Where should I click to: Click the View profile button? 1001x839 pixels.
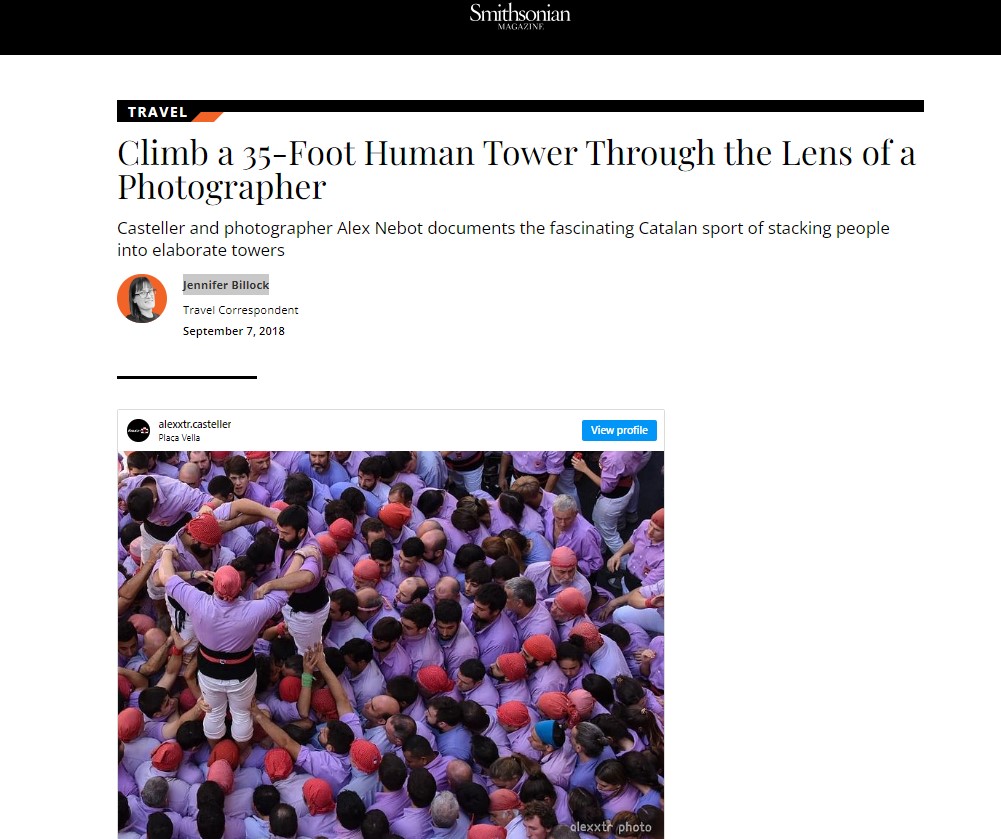[x=619, y=430]
